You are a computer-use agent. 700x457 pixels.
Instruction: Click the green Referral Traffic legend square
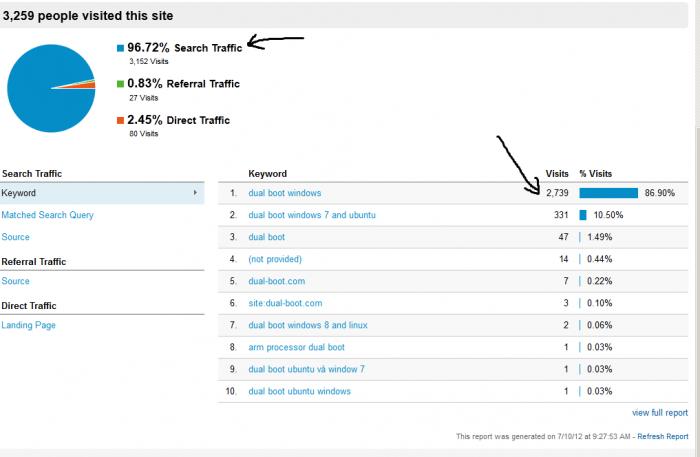tap(120, 84)
